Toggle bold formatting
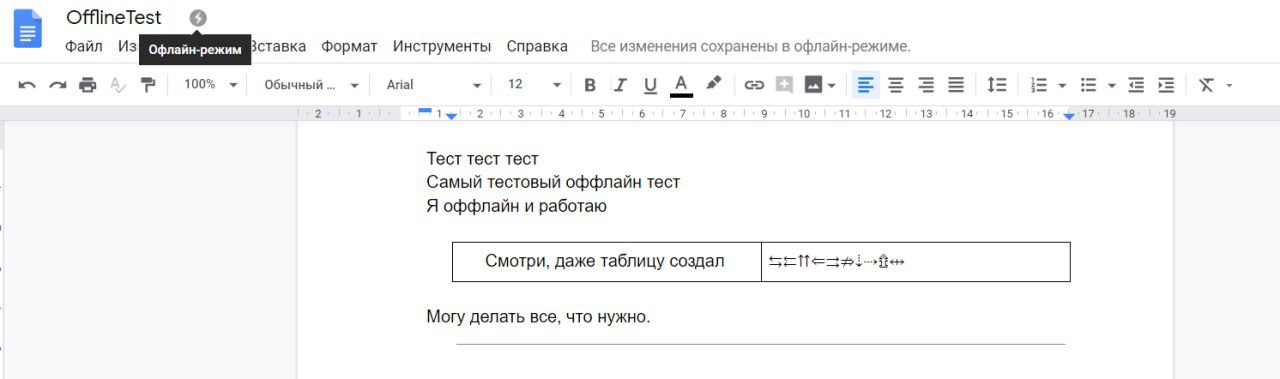 (590, 85)
